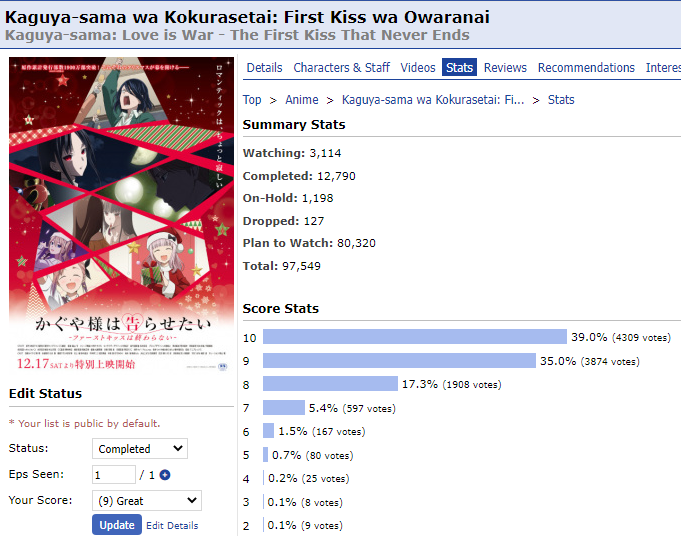This screenshot has width=681, height=536.
Task: Click the score 8 vote bar
Action: (x=330, y=384)
